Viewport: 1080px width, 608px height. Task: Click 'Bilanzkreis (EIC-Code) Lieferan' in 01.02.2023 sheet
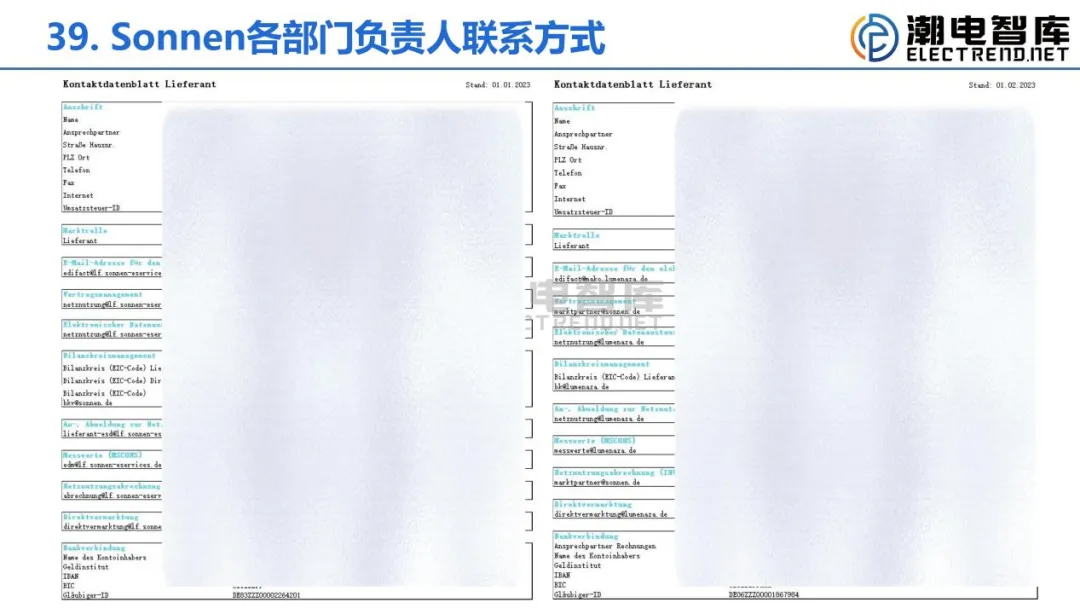click(x=614, y=377)
